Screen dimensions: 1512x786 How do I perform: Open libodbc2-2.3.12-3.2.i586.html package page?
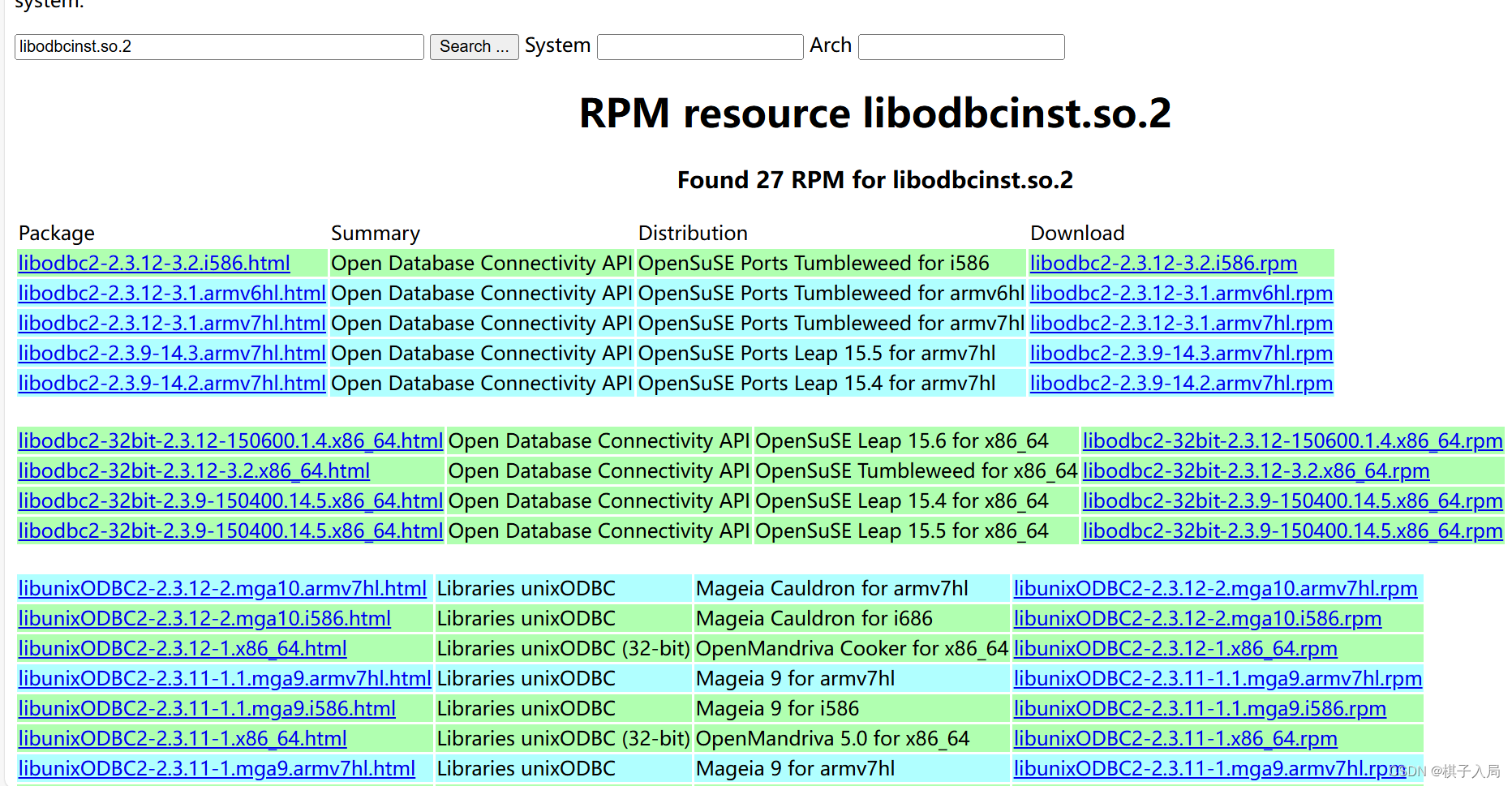(153, 263)
